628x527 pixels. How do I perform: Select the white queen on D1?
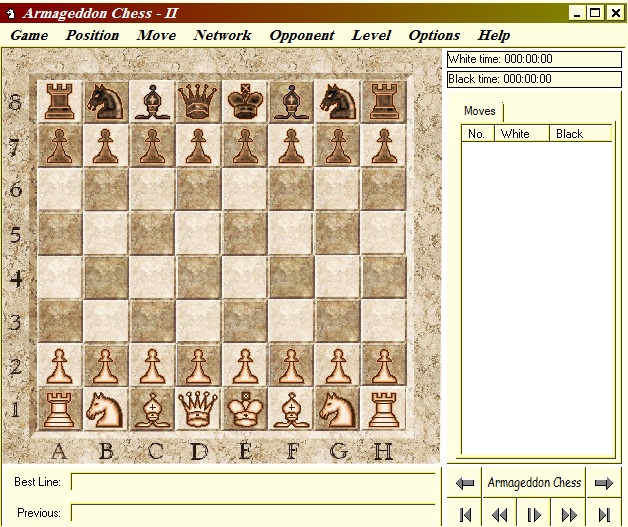point(199,409)
